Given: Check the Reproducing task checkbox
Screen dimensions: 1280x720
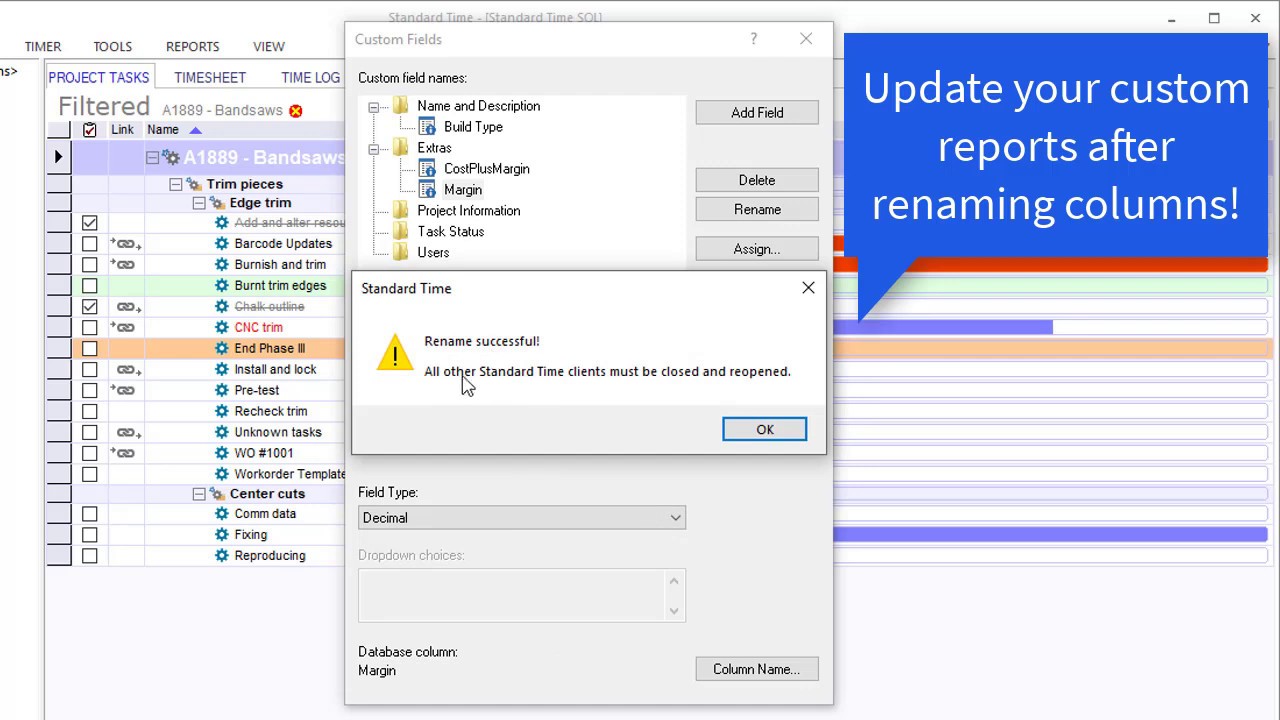Looking at the screenshot, I should coord(90,556).
